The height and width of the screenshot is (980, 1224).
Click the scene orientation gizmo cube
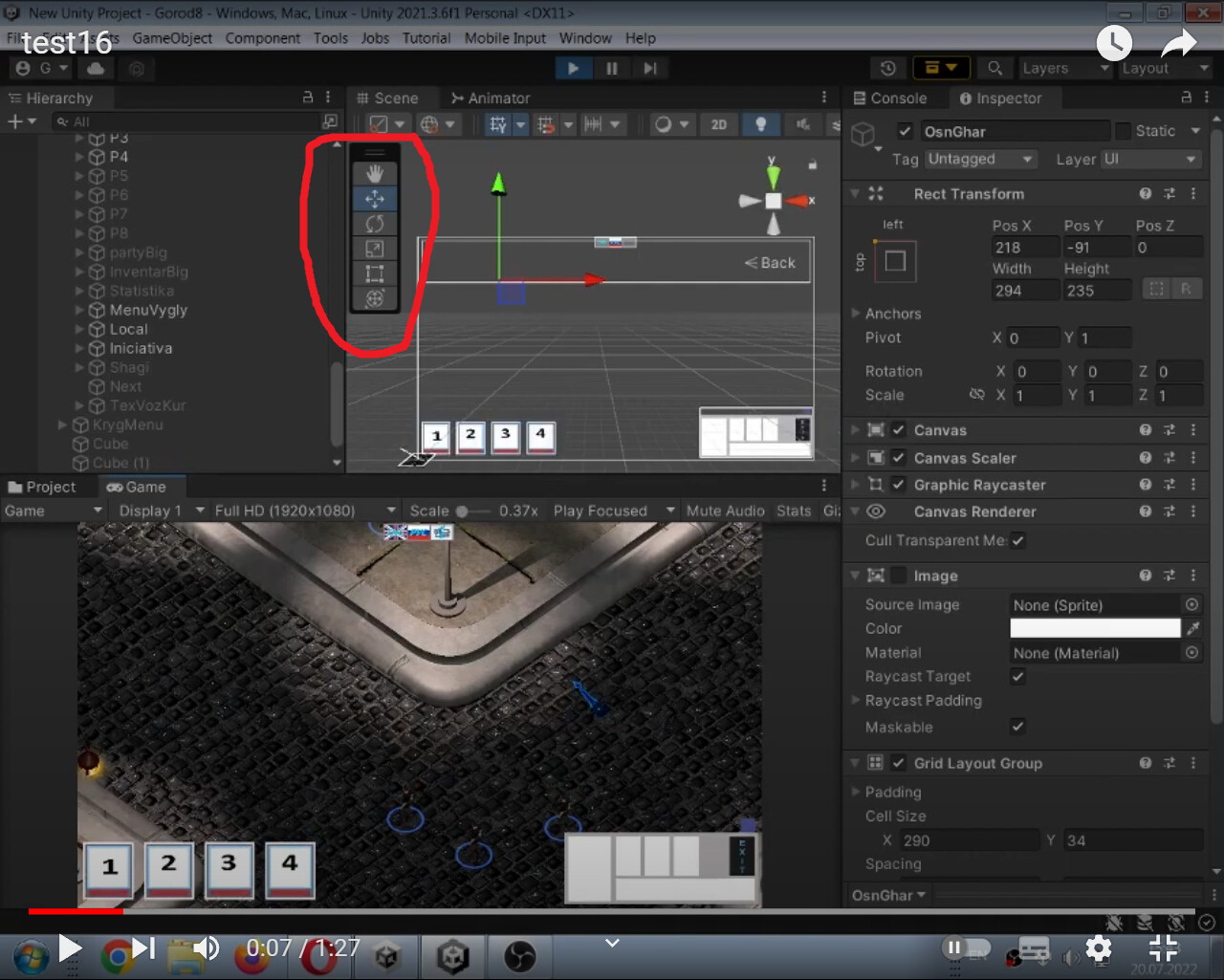[773, 201]
